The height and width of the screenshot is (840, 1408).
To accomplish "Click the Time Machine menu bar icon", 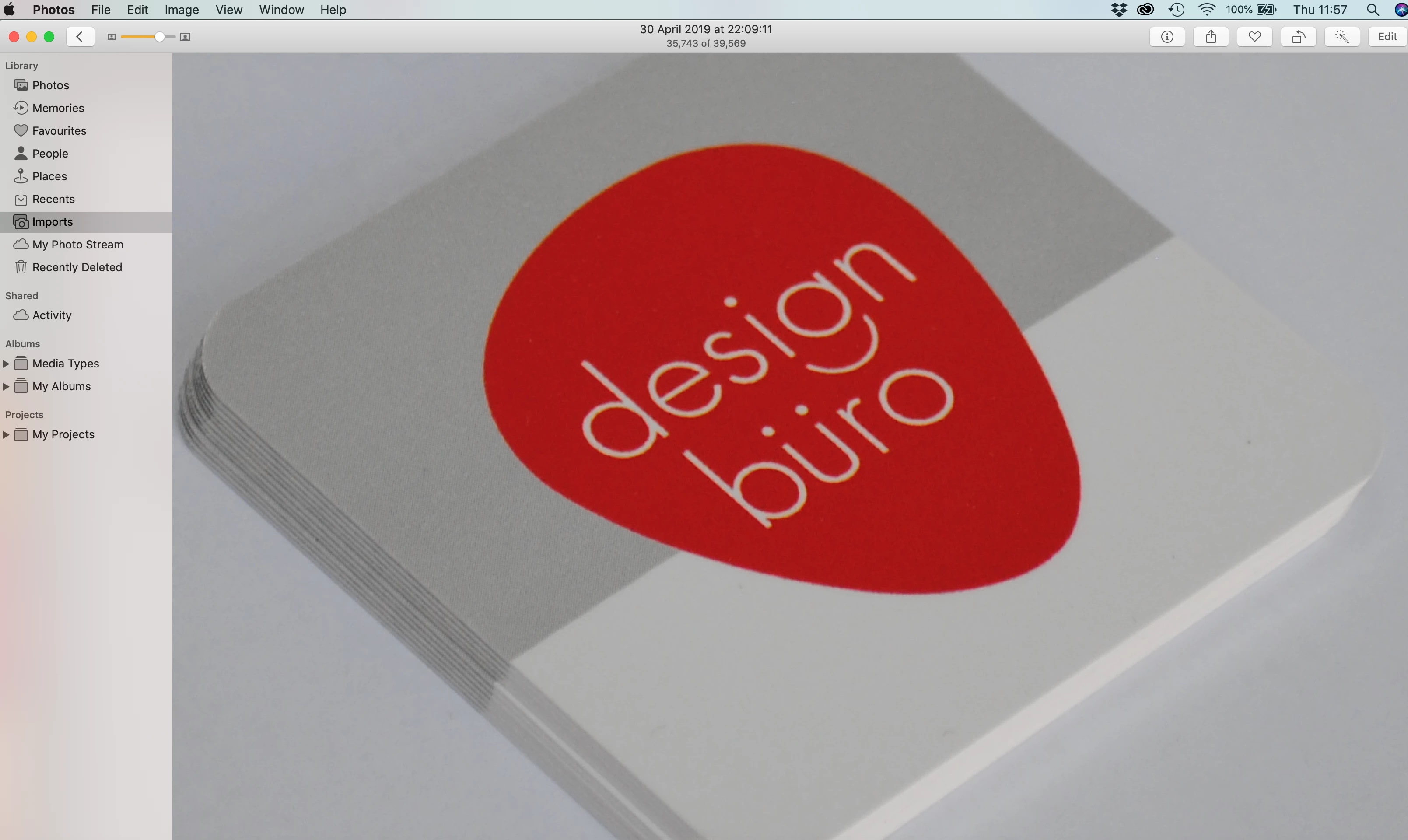I will [x=1177, y=10].
